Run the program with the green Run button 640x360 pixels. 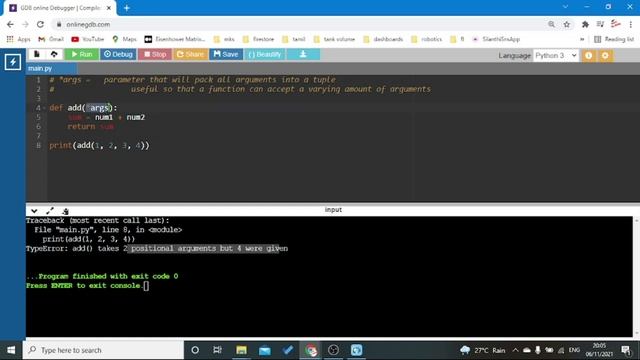pos(82,54)
